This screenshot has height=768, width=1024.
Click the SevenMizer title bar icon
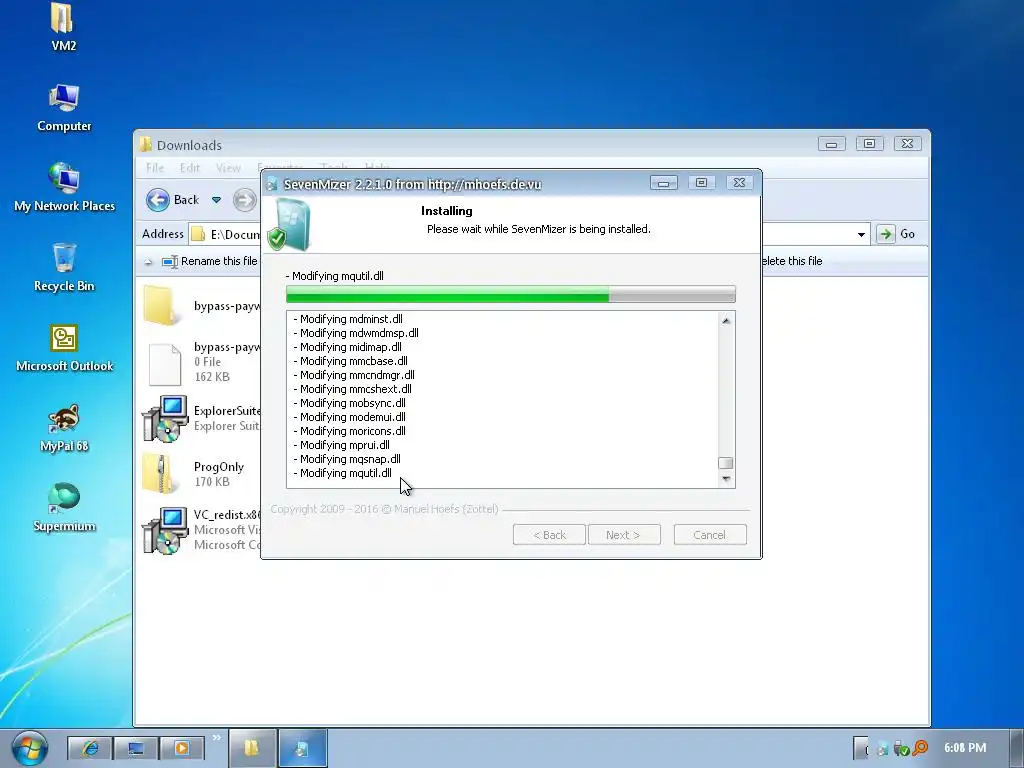pyautogui.click(x=272, y=184)
